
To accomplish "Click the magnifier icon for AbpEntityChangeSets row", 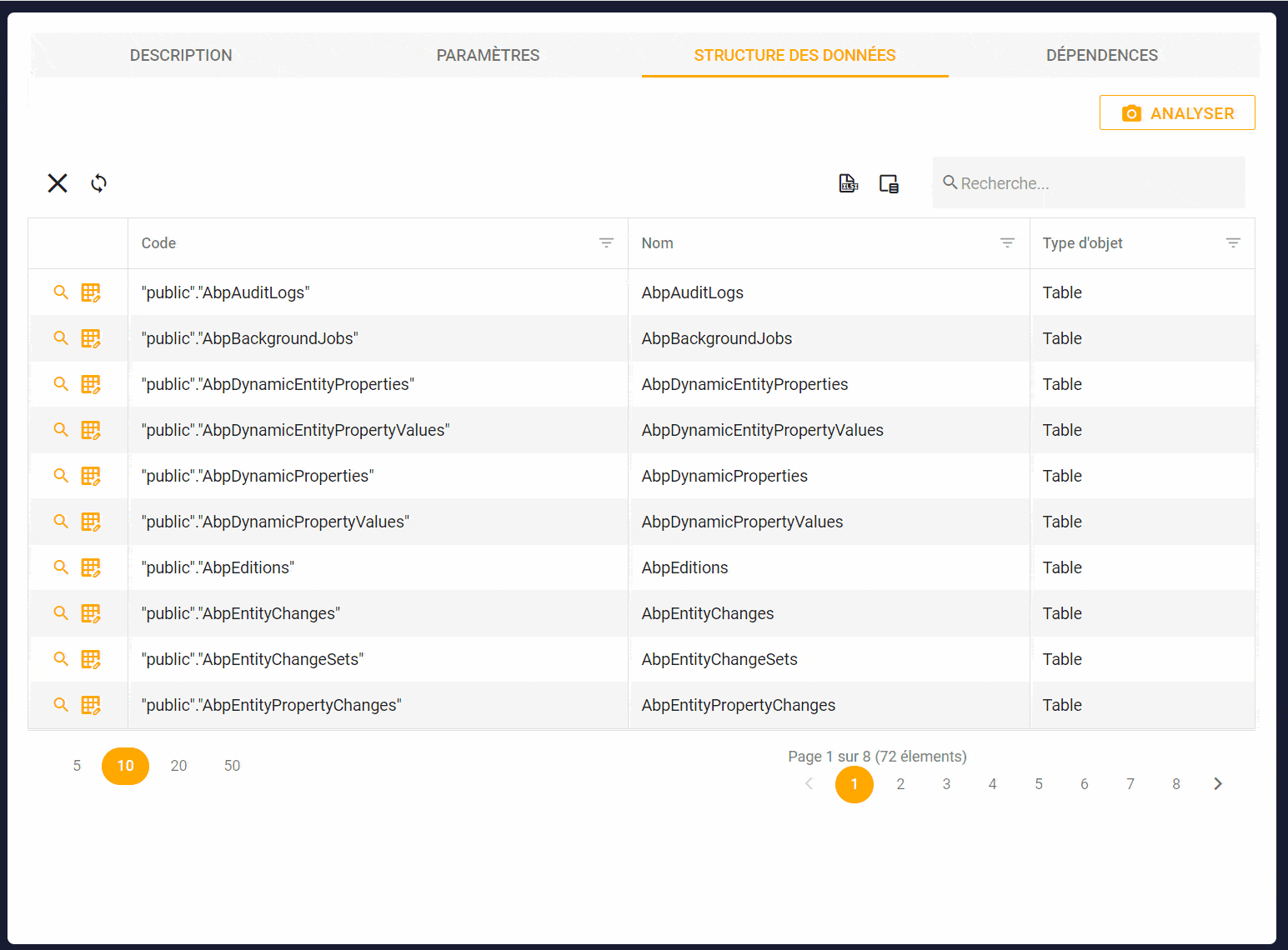I will (x=61, y=659).
